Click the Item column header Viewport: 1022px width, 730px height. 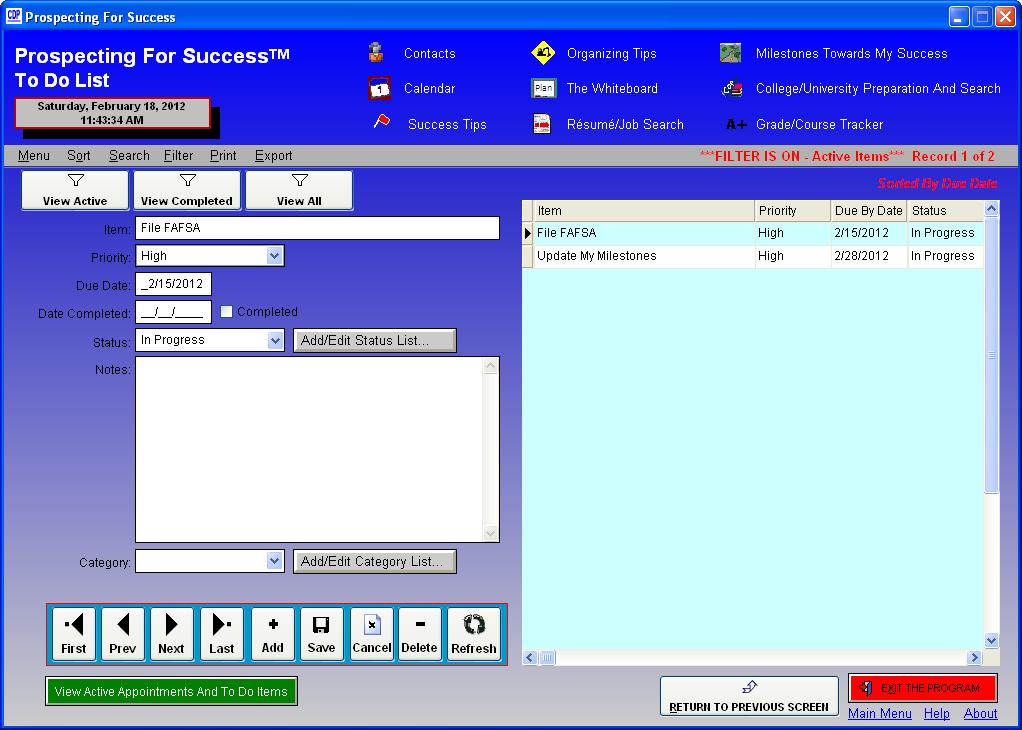coord(644,211)
